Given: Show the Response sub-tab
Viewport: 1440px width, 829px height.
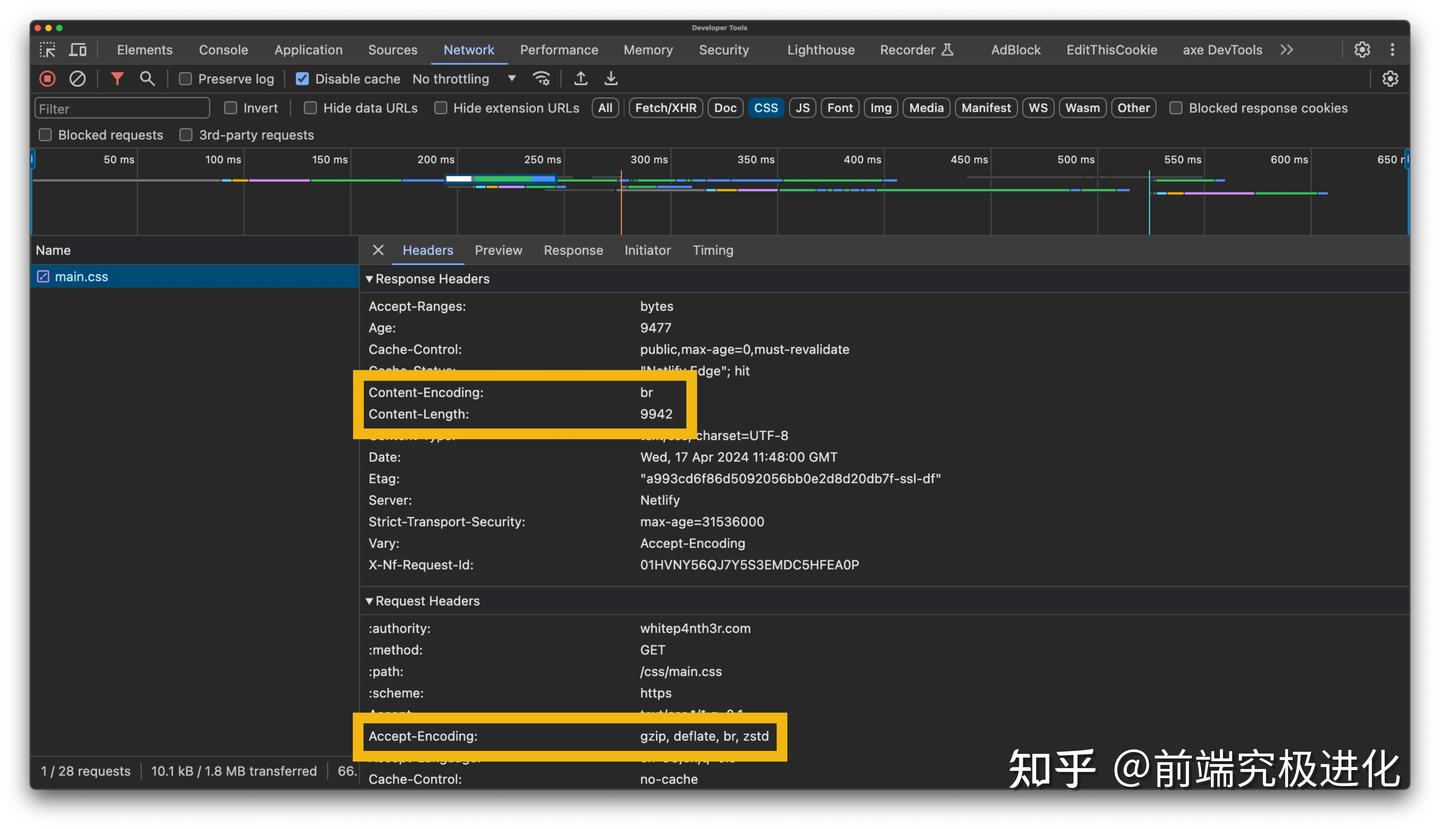Looking at the screenshot, I should tap(573, 250).
